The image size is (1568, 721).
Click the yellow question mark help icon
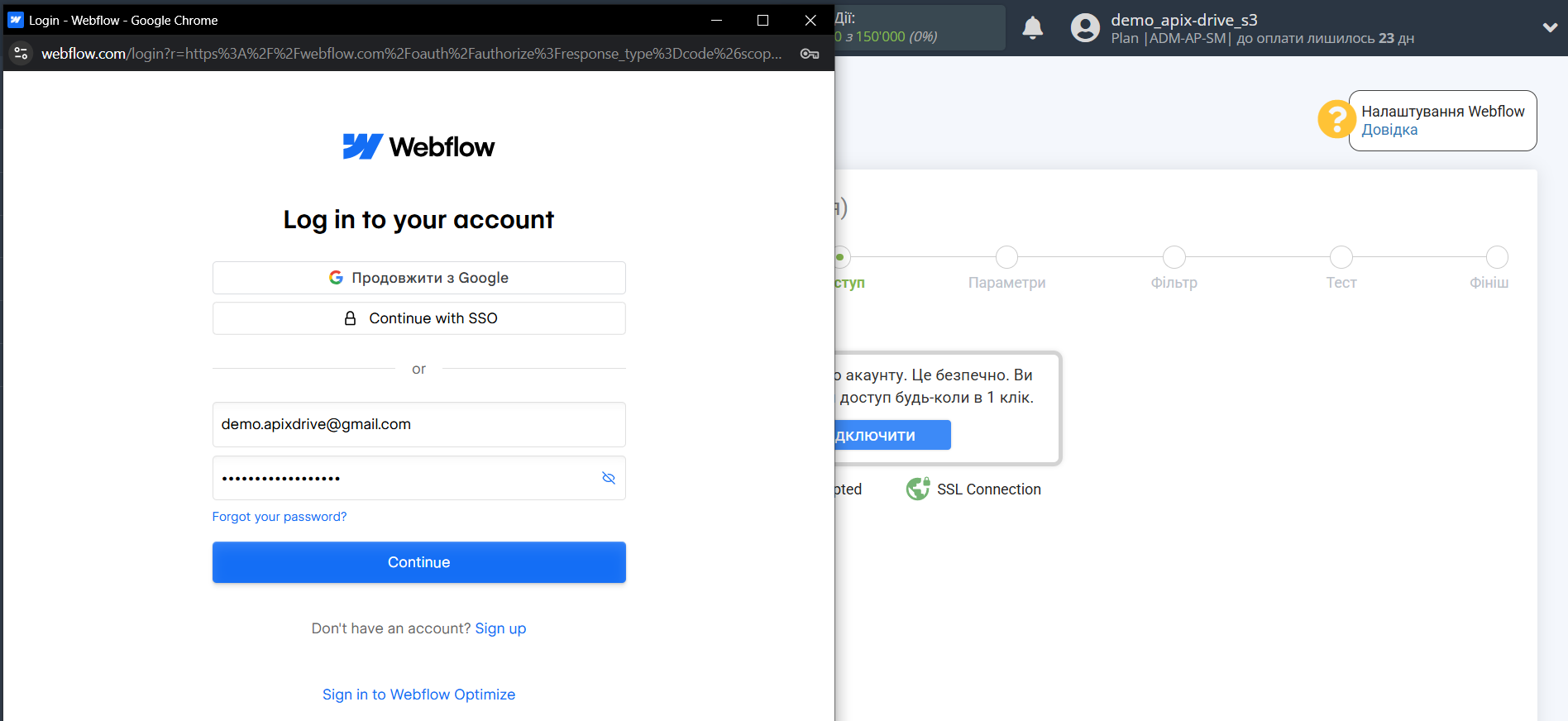click(x=1336, y=119)
